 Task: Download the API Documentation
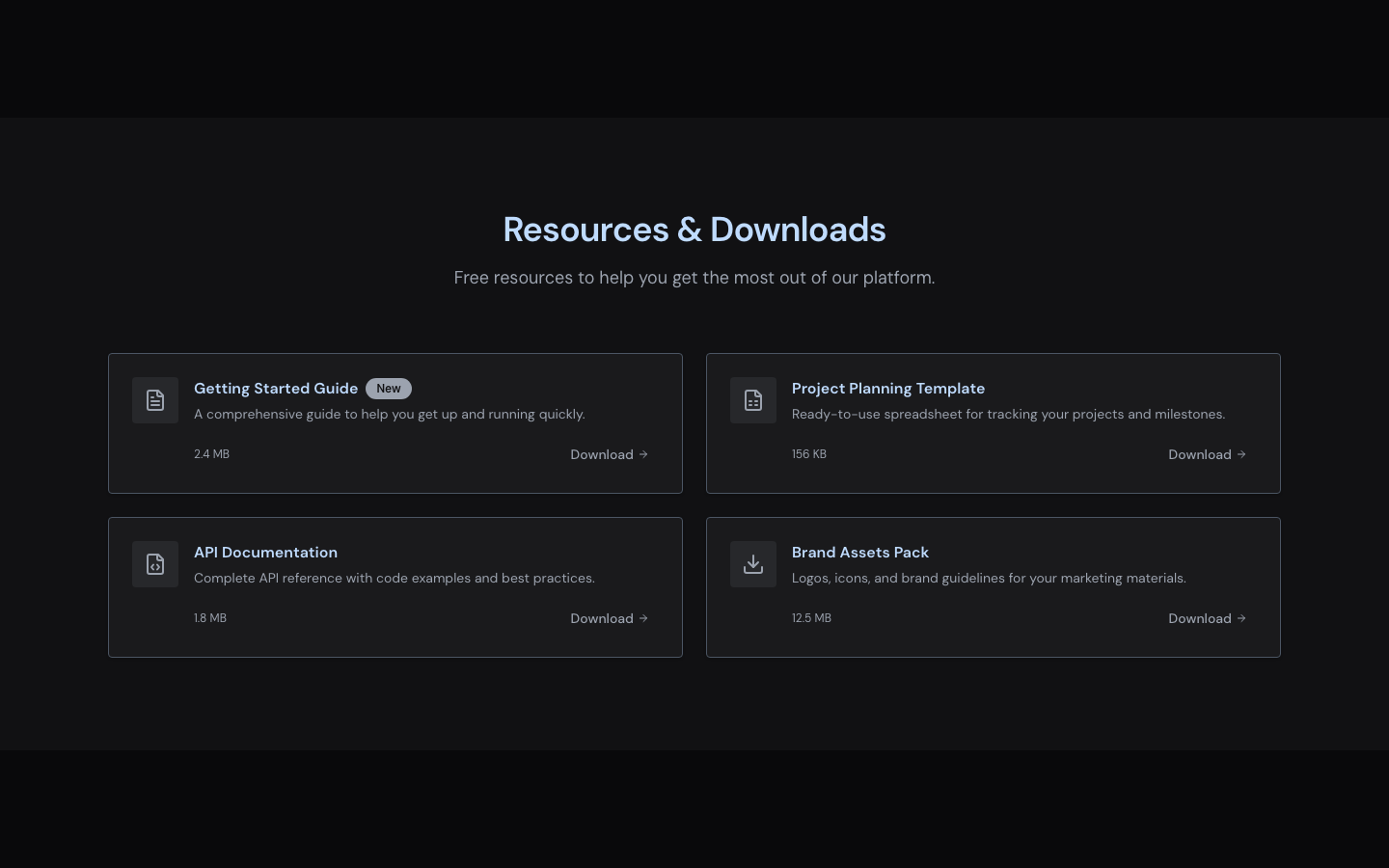[609, 618]
